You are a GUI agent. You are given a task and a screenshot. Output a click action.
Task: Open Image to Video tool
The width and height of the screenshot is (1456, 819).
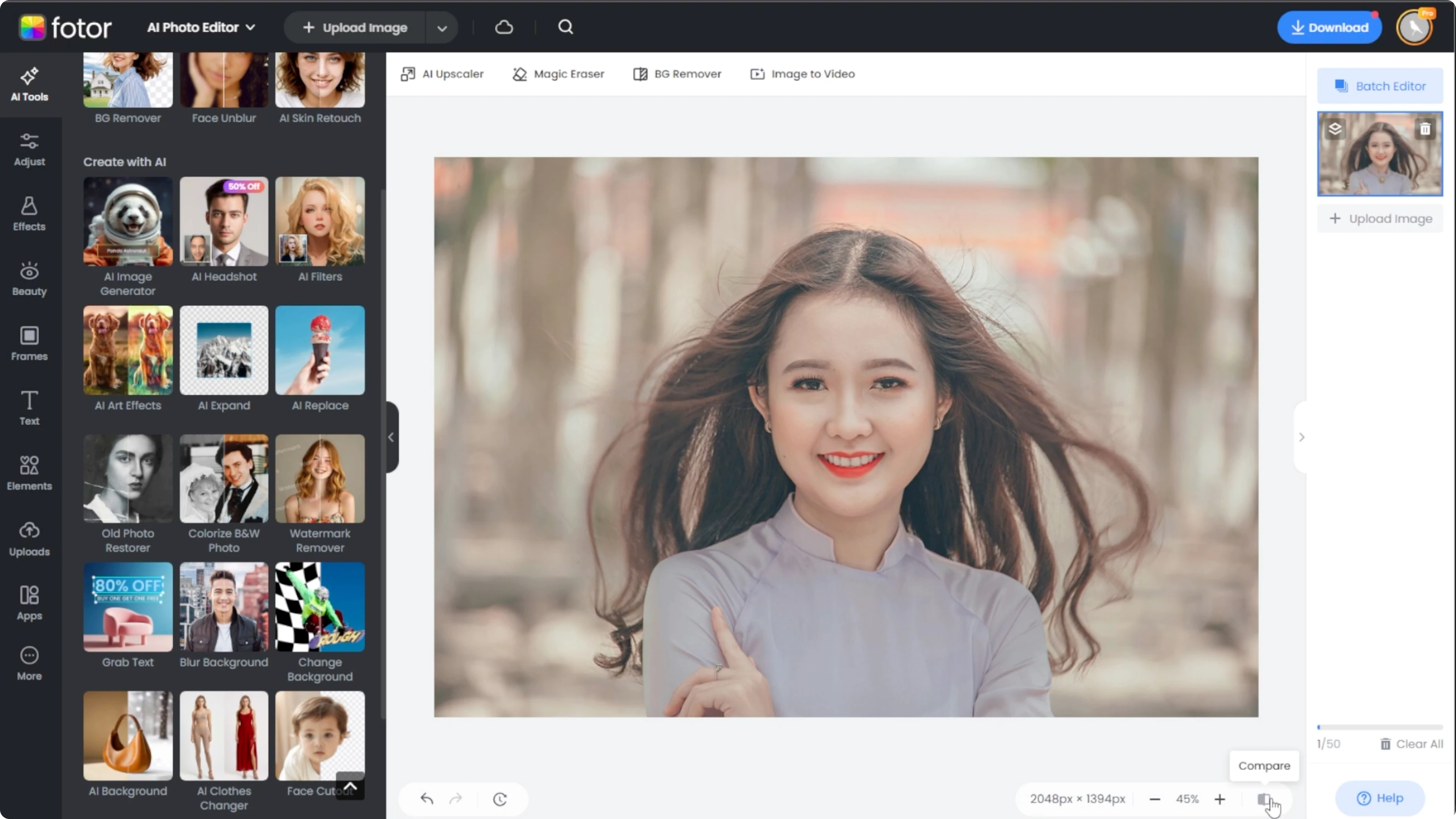[802, 74]
